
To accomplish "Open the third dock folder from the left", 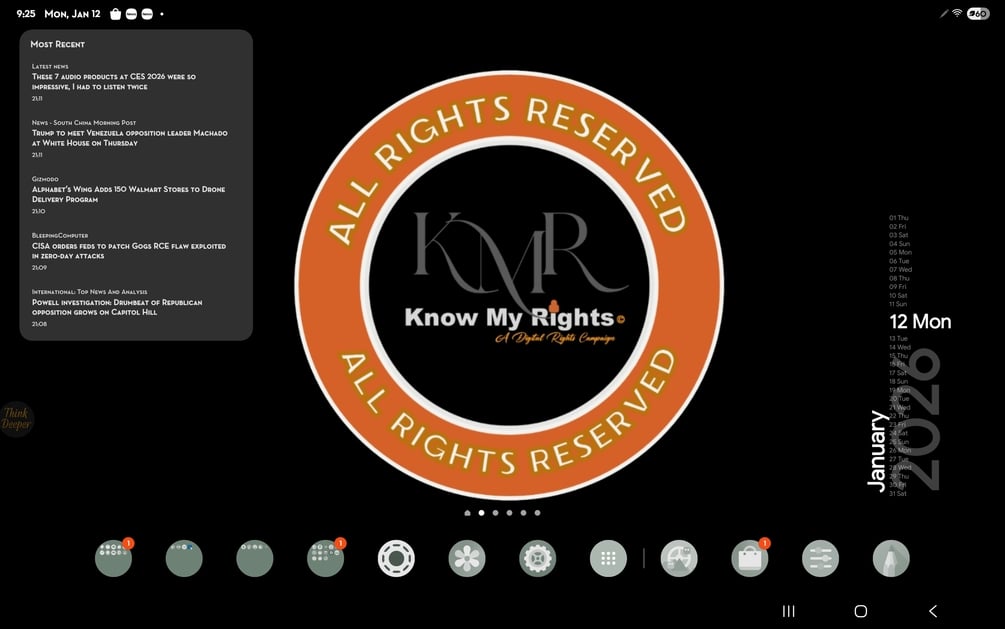I will point(254,558).
